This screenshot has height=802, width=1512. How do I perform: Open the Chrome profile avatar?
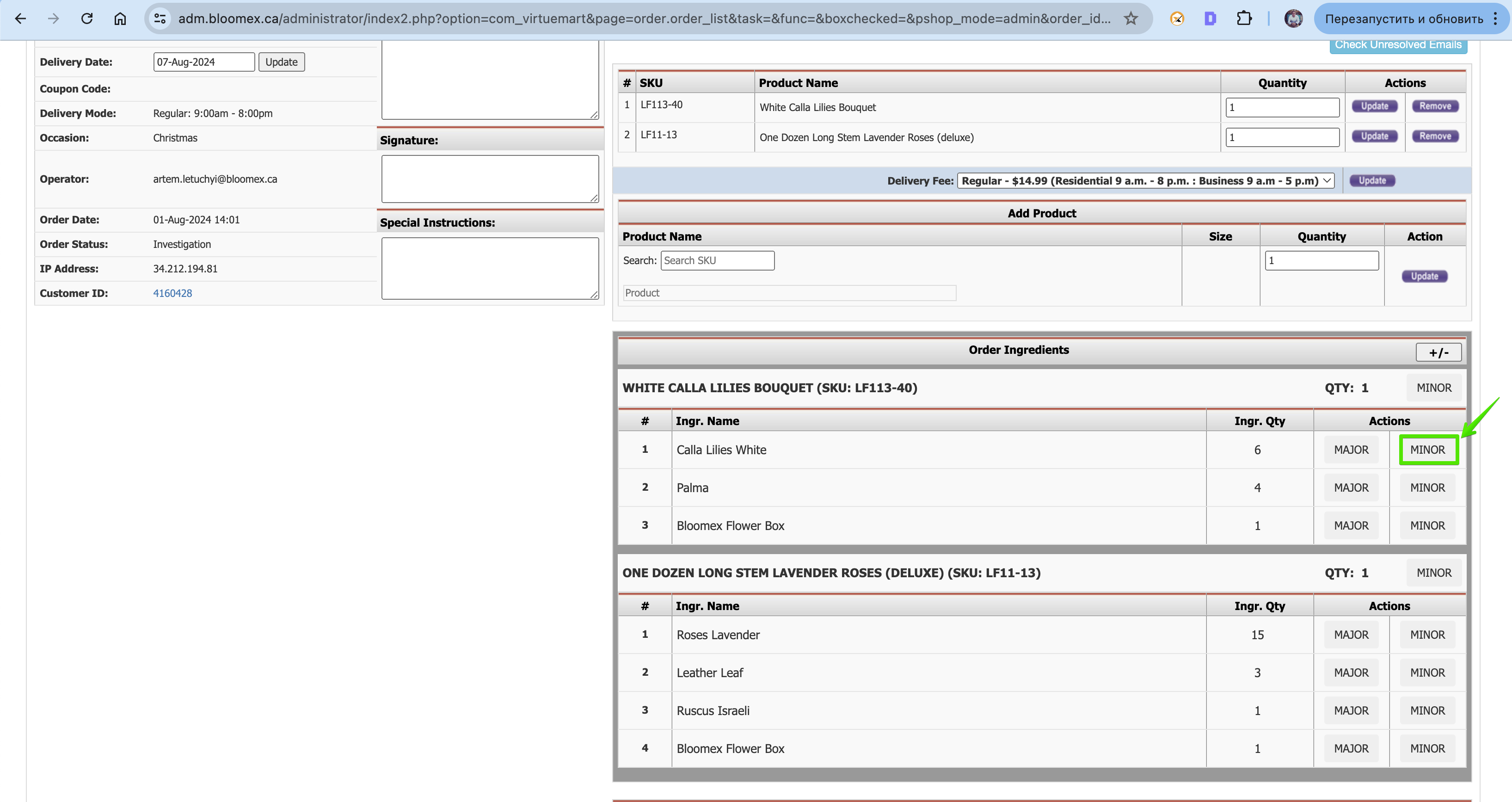pyautogui.click(x=1293, y=19)
